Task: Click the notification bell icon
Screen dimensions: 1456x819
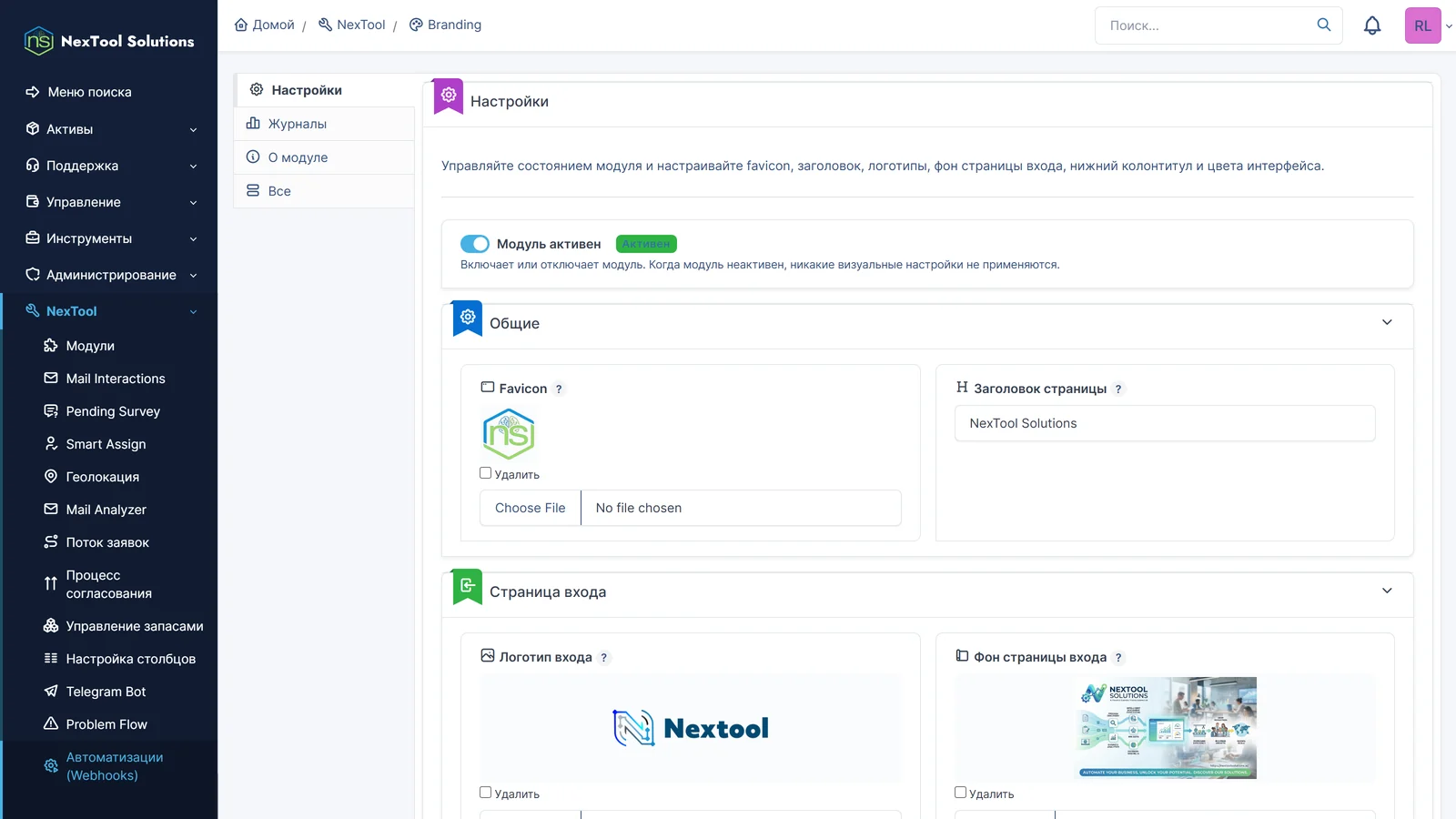Action: 1372,25
